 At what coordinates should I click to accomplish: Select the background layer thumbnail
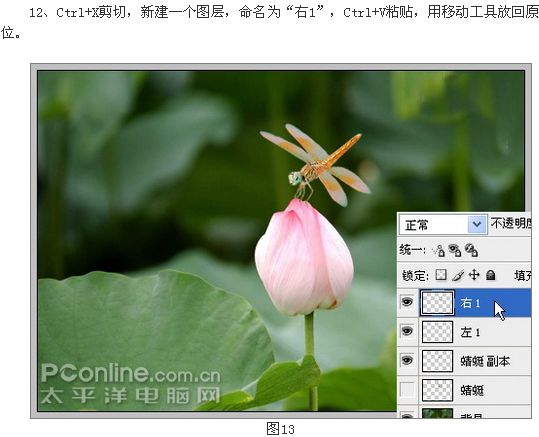click(x=437, y=413)
